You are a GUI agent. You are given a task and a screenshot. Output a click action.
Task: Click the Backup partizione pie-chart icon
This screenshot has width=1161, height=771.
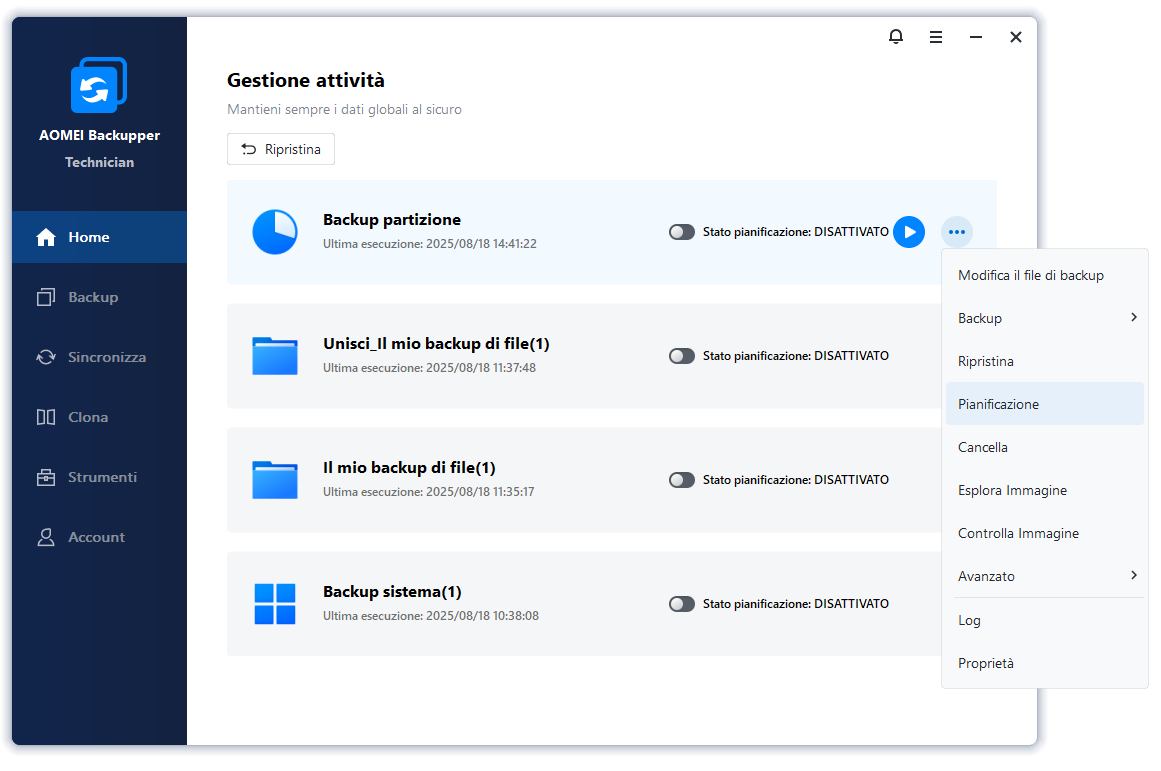(x=274, y=232)
